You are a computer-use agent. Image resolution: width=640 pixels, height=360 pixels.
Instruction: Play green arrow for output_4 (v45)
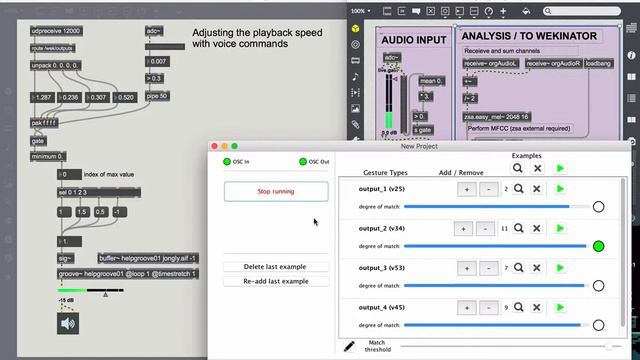click(x=560, y=307)
